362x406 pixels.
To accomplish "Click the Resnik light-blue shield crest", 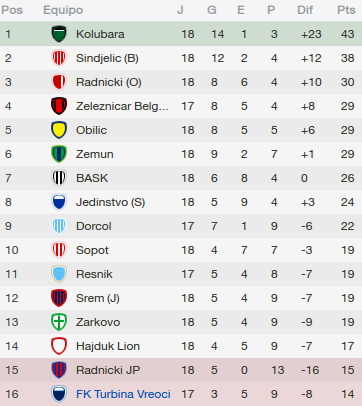I will [59, 274].
